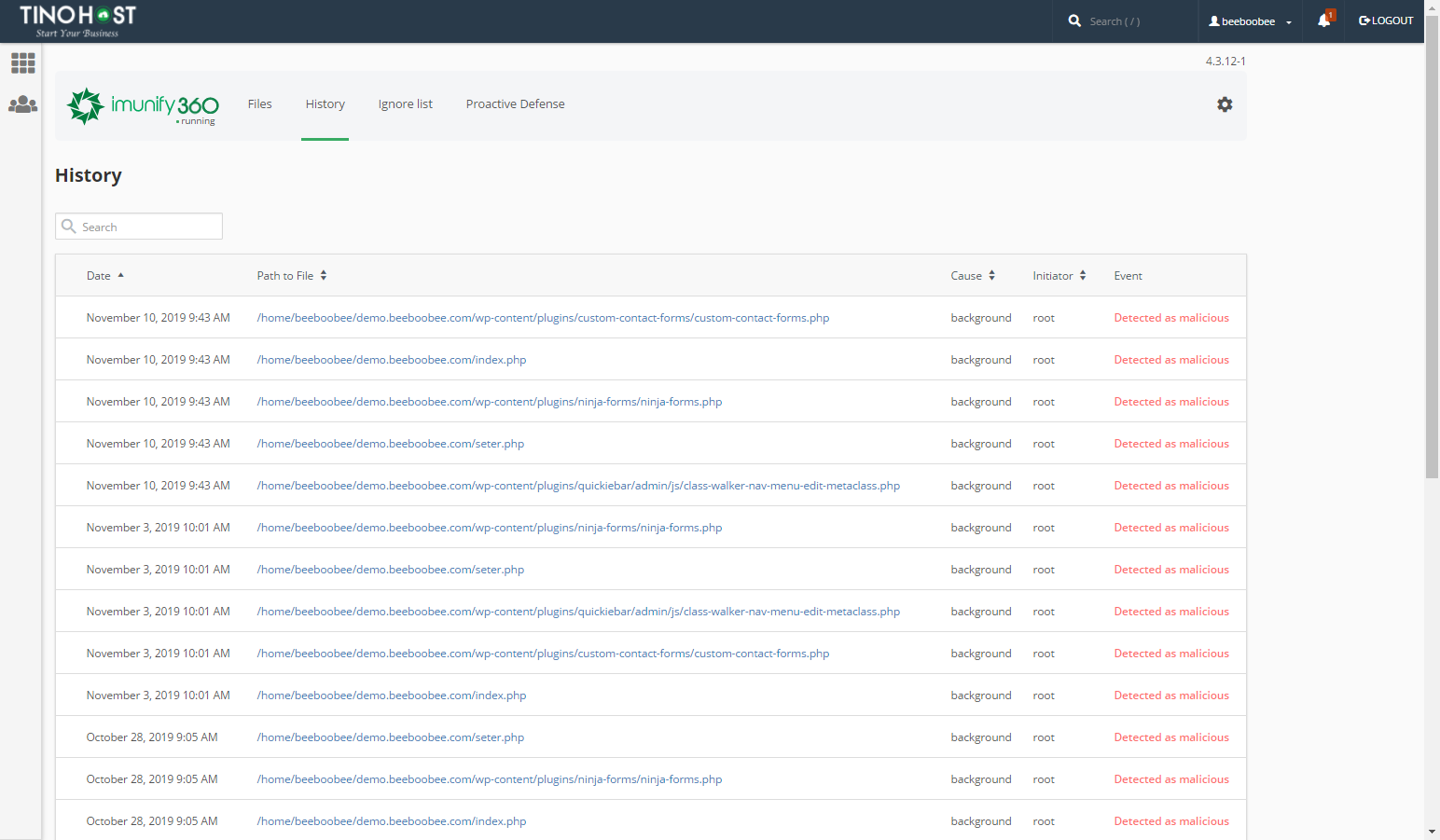The height and width of the screenshot is (840, 1440).
Task: Open October 28 ninja-forms.php path link
Action: (490, 779)
